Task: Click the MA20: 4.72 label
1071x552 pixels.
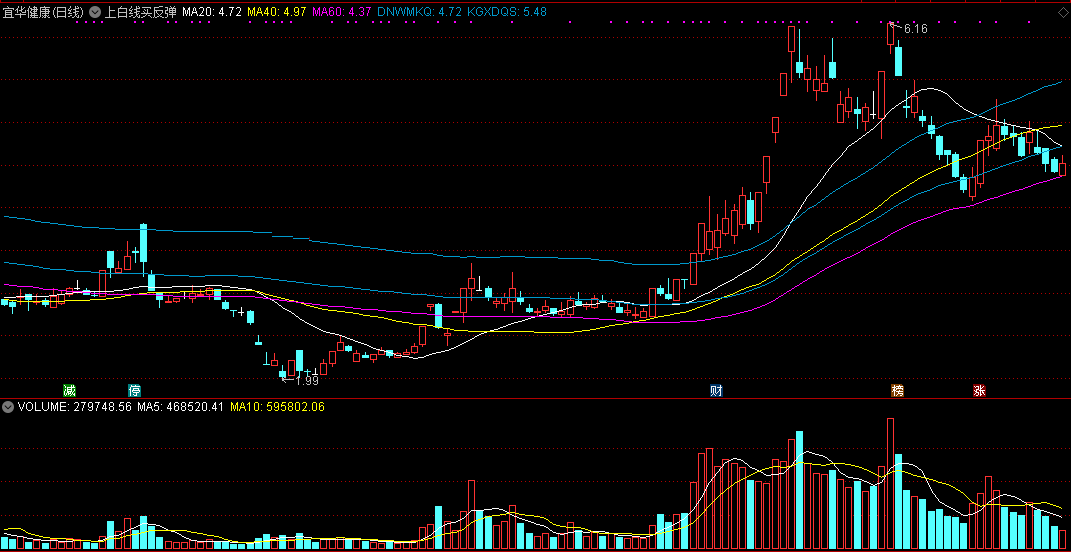Action: tap(212, 12)
